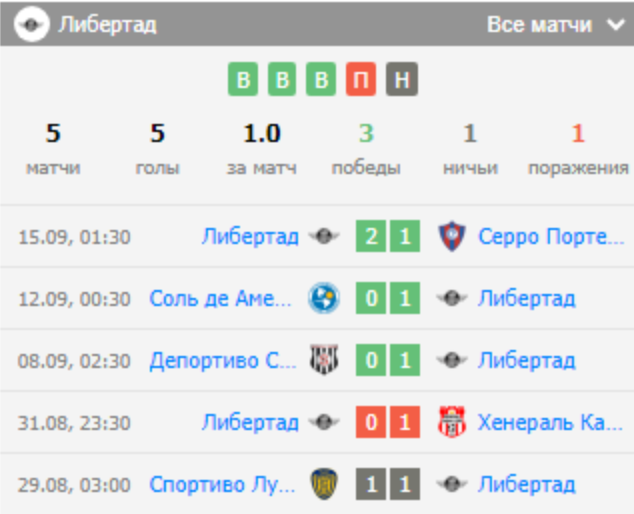Image resolution: width=634 pixels, height=514 pixels.
Task: Click the first green В form badge
Action: tap(242, 80)
